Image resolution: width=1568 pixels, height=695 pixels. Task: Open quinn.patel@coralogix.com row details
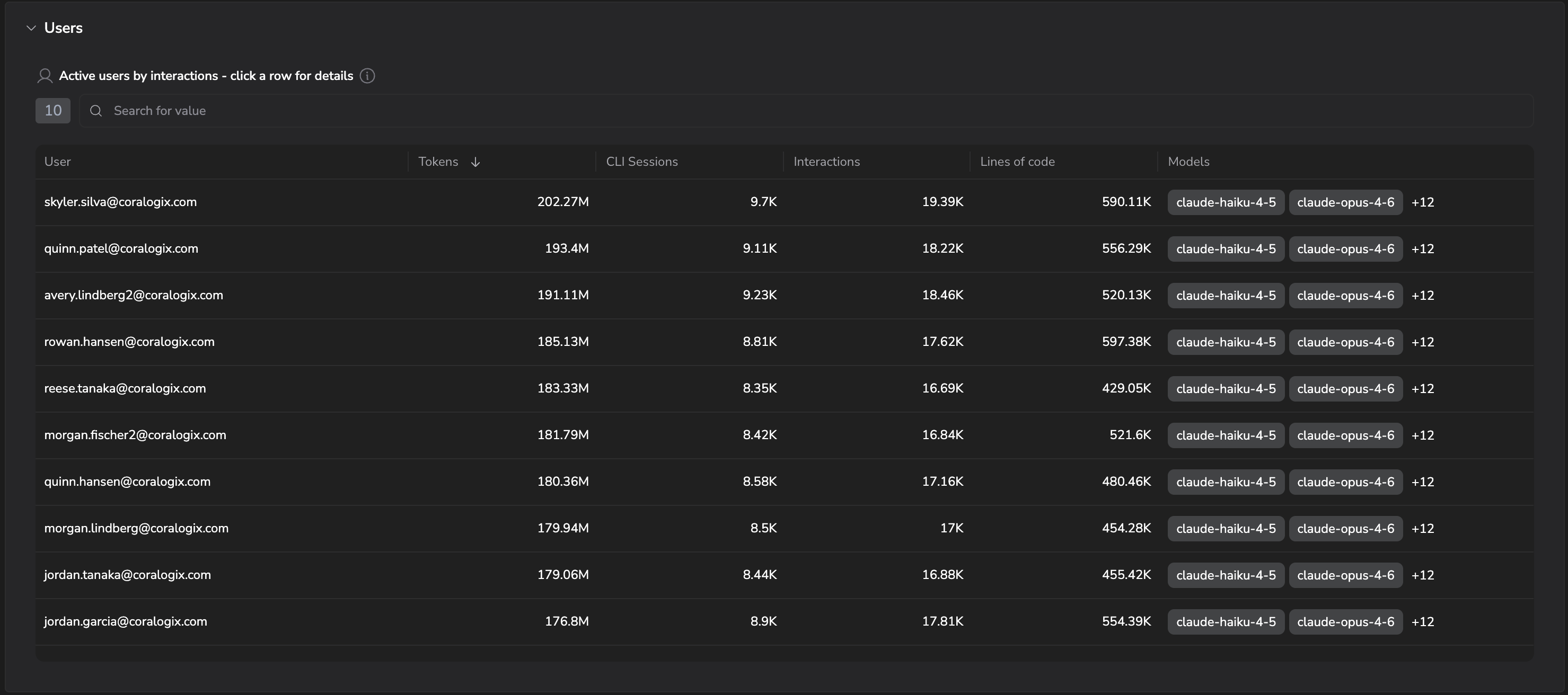click(x=784, y=248)
